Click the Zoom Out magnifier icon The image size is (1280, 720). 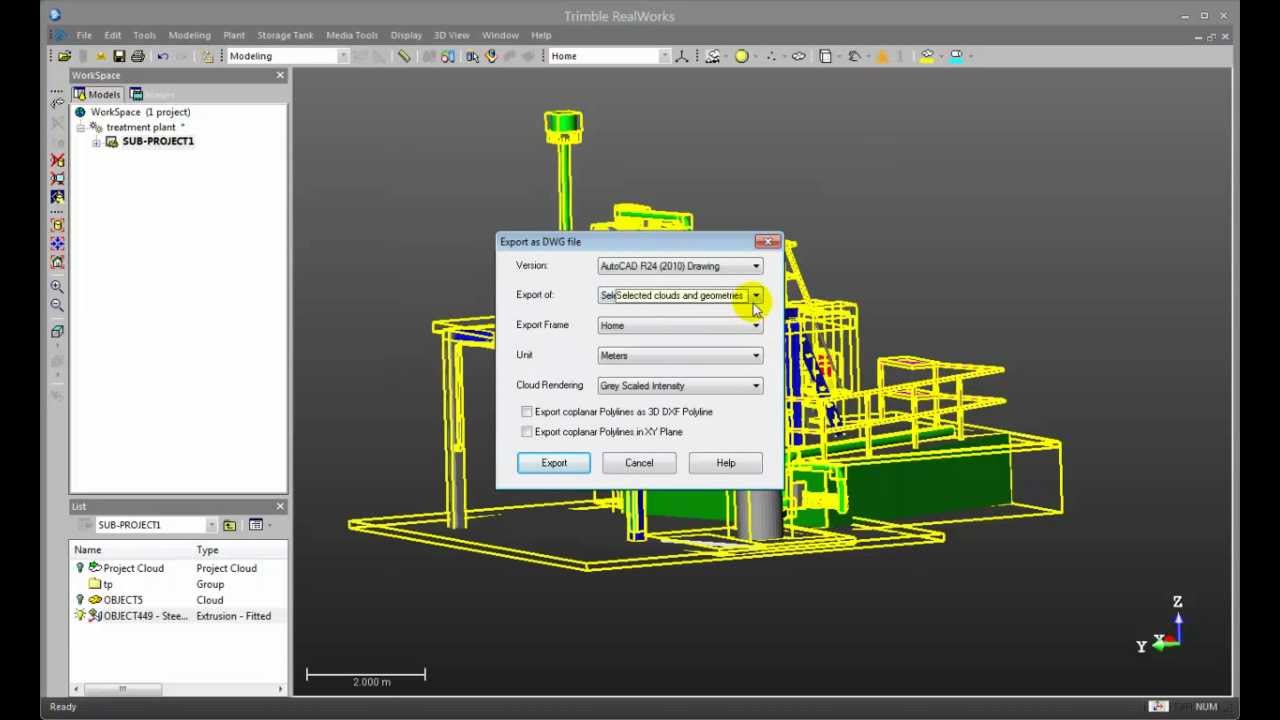point(57,305)
